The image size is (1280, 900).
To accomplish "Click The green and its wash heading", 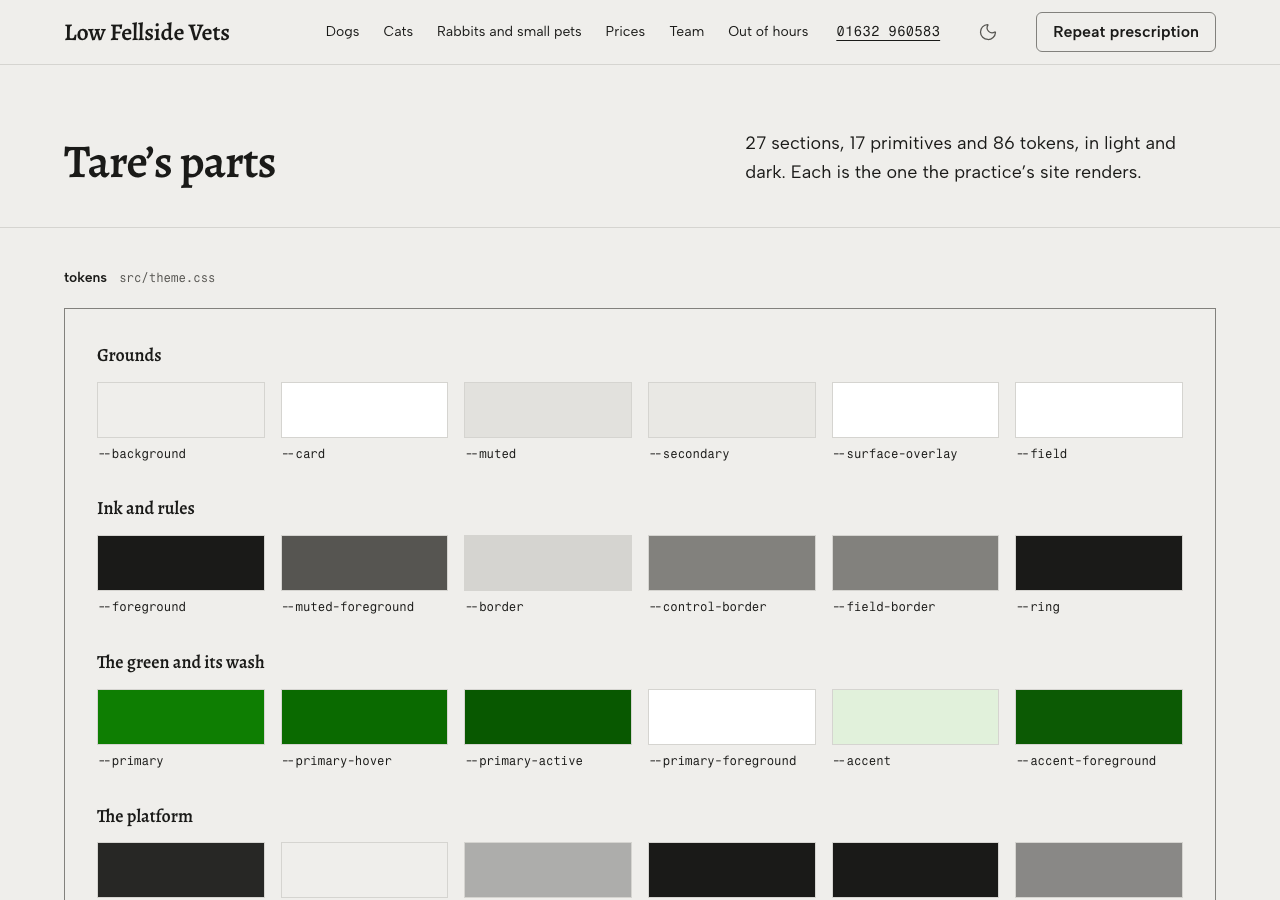I will [181, 662].
